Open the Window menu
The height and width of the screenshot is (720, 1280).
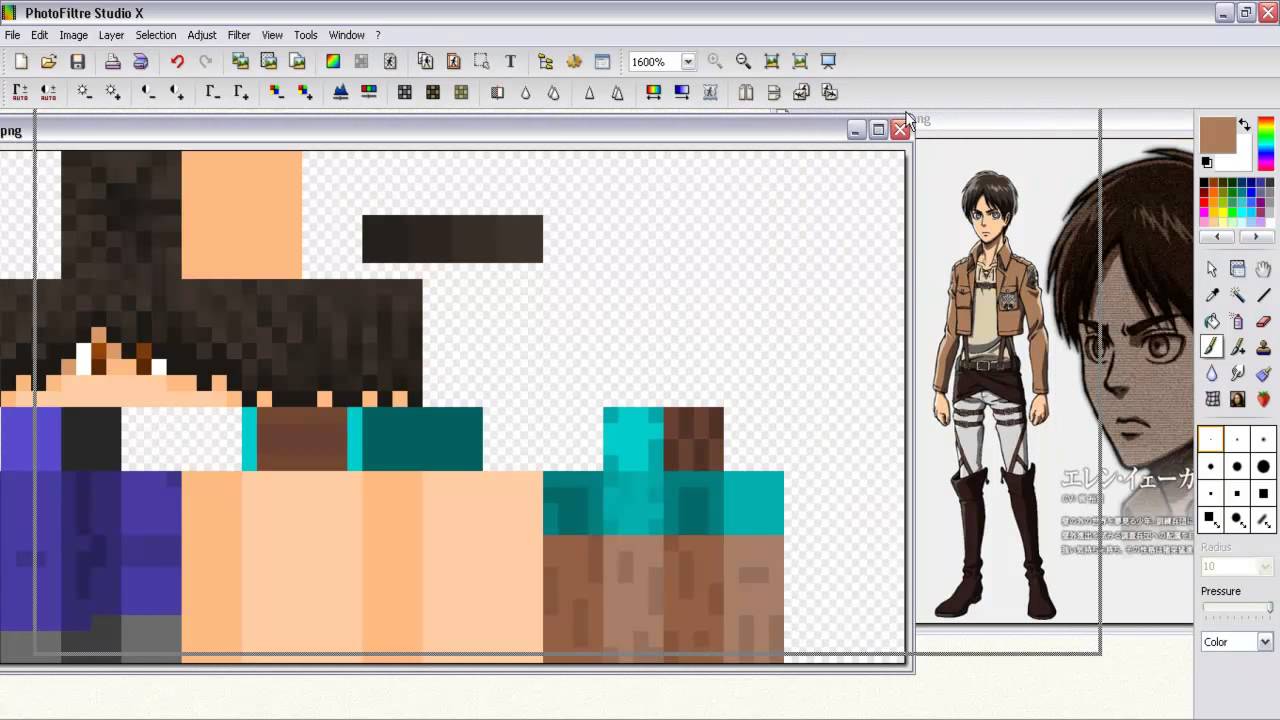pos(347,35)
